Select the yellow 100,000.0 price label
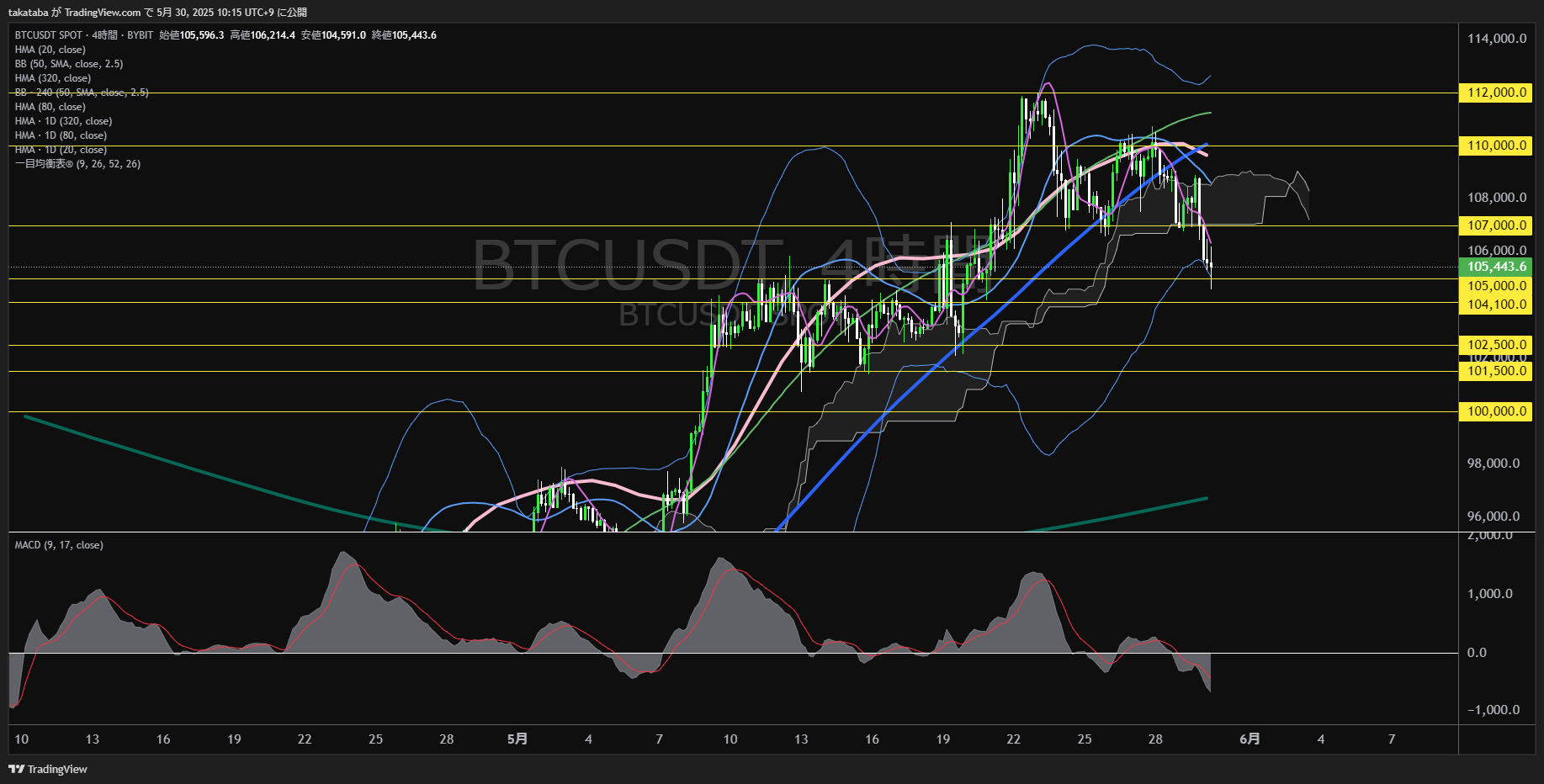The width and height of the screenshot is (1544, 784). 1495,411
